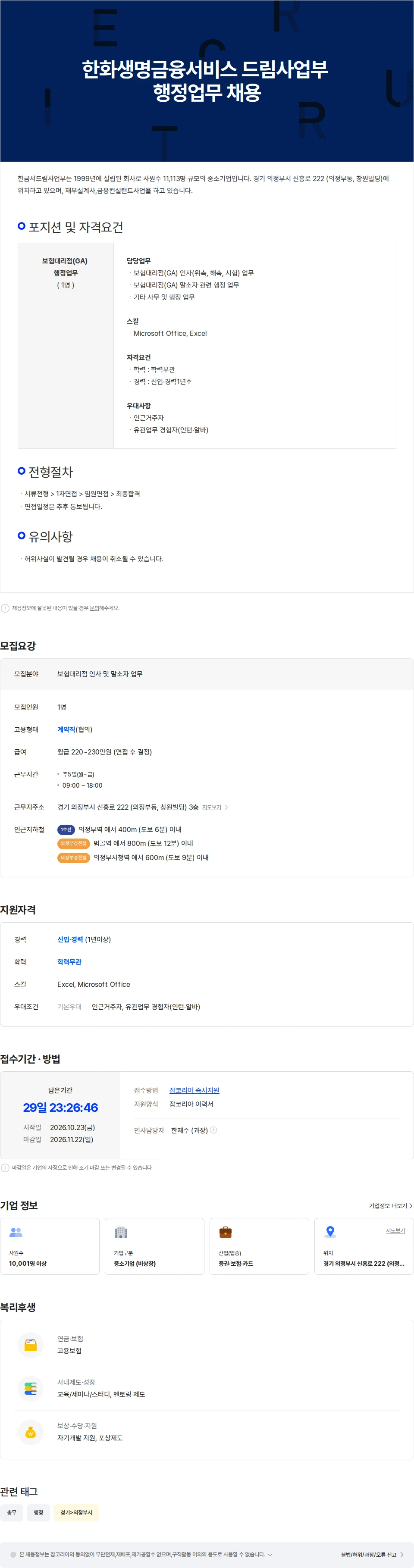Select the 경기>의정부시 tag
414x1568 pixels.
76,1512
